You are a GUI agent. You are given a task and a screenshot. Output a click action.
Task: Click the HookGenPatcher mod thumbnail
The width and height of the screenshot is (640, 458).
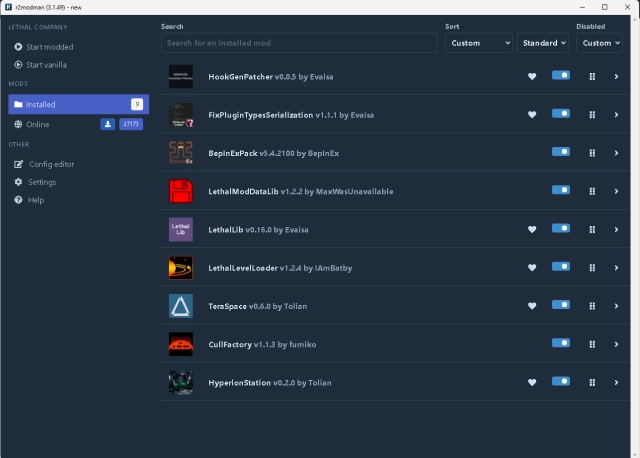[181, 76]
